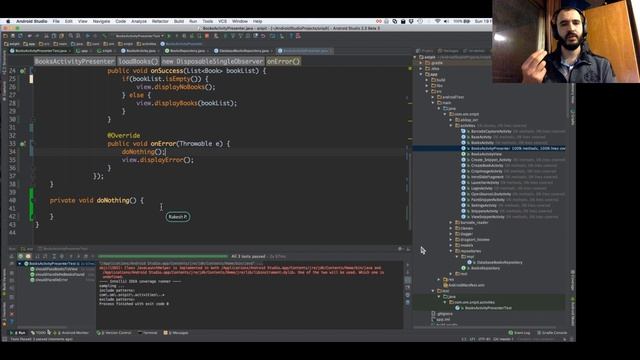Click BooksActivityPresenter breadcrumb
The image size is (640, 360).
[75, 61]
